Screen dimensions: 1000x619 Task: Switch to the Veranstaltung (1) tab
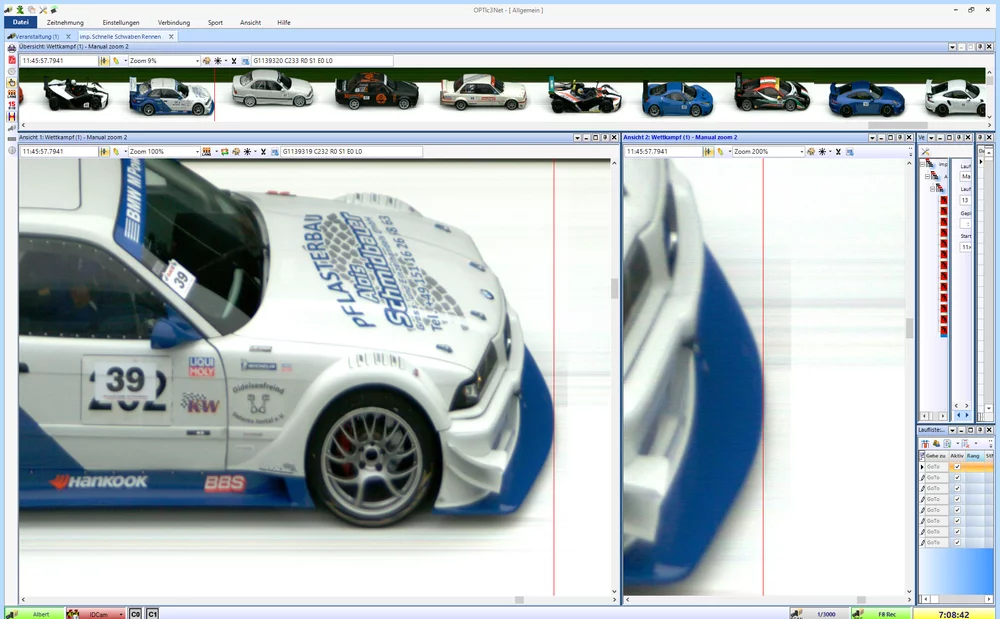click(x=36, y=37)
